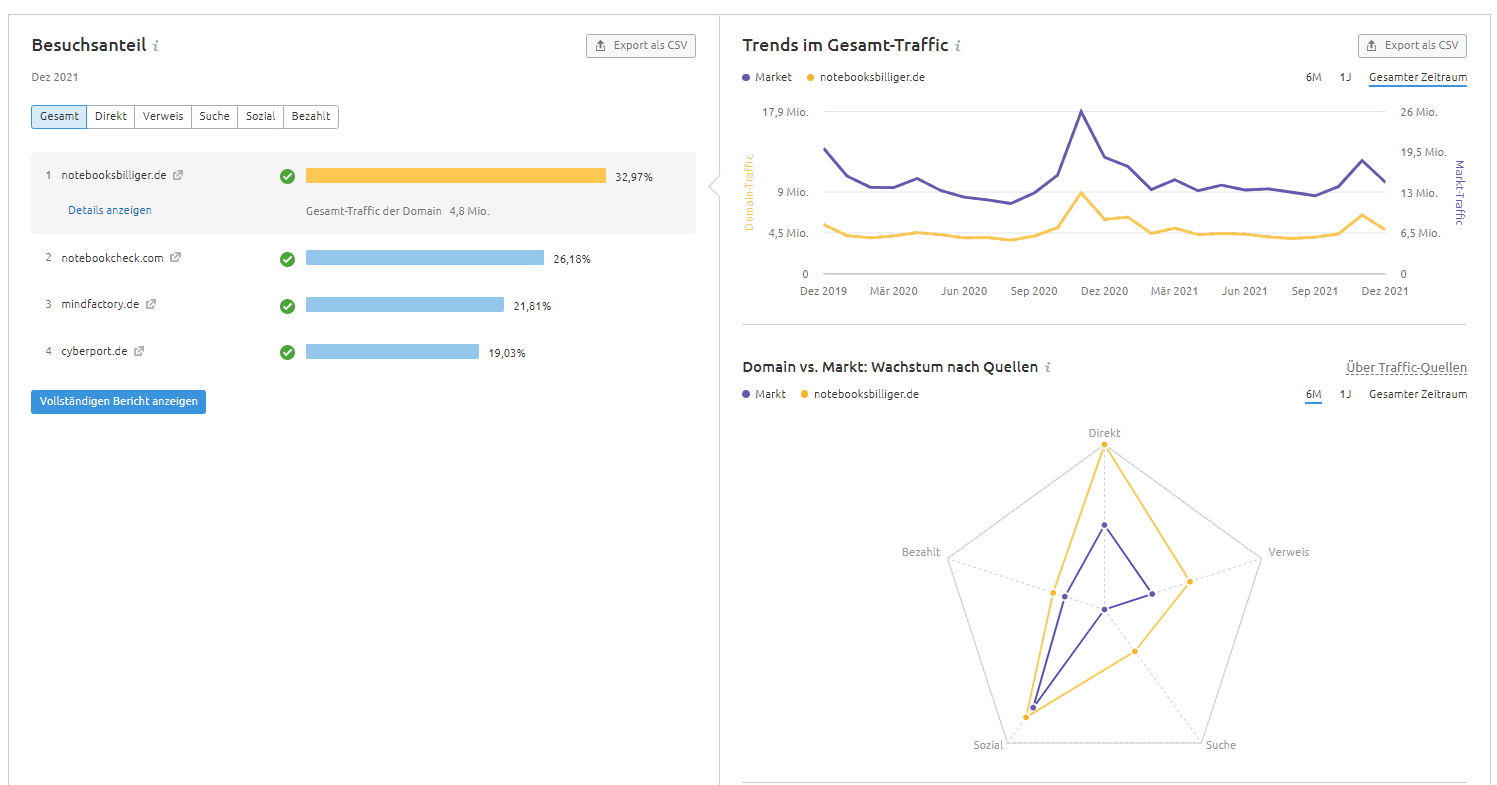Click green checkmark for notebookcheck.com row
1497x785 pixels.
[287, 259]
